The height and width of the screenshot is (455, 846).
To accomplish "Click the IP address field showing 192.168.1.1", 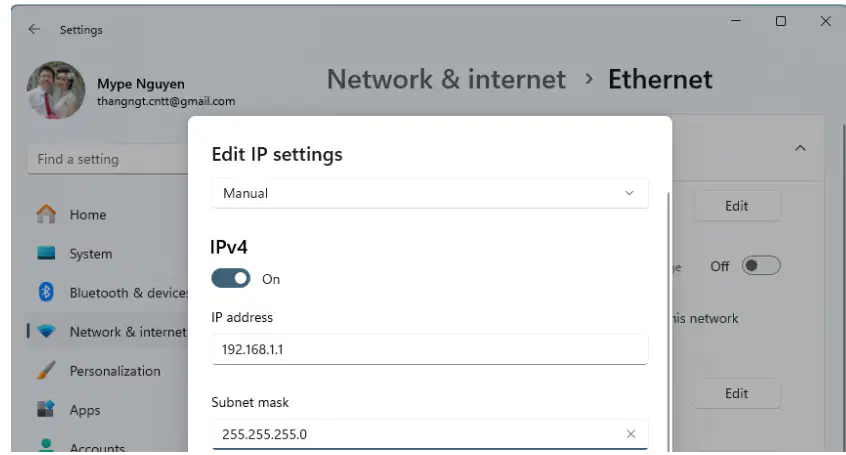I will 429,349.
